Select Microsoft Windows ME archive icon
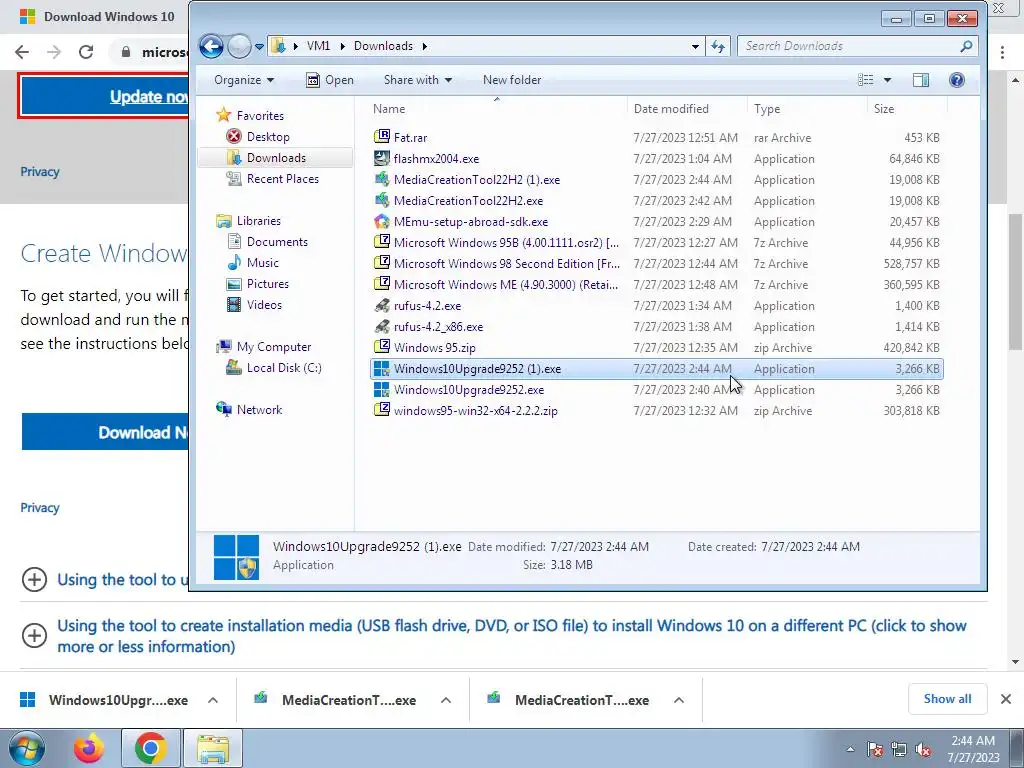Screen dimensions: 1024x768 coord(381,284)
